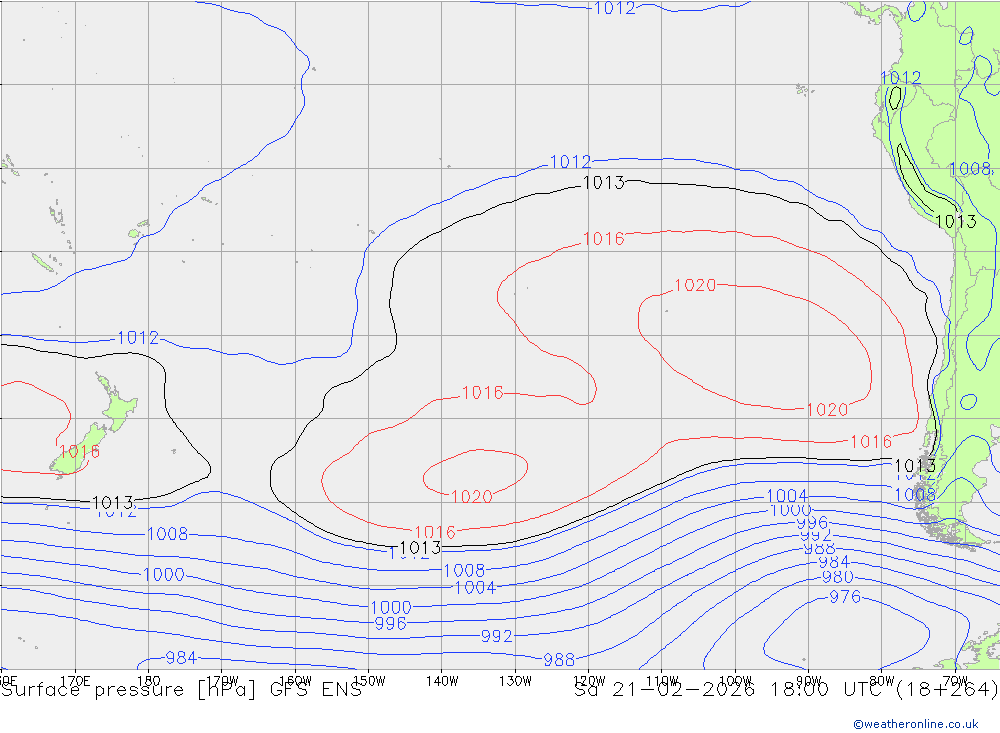Screen dimensions: 1000x733
Task: Click the 150W longitude label
Action: 369,681
